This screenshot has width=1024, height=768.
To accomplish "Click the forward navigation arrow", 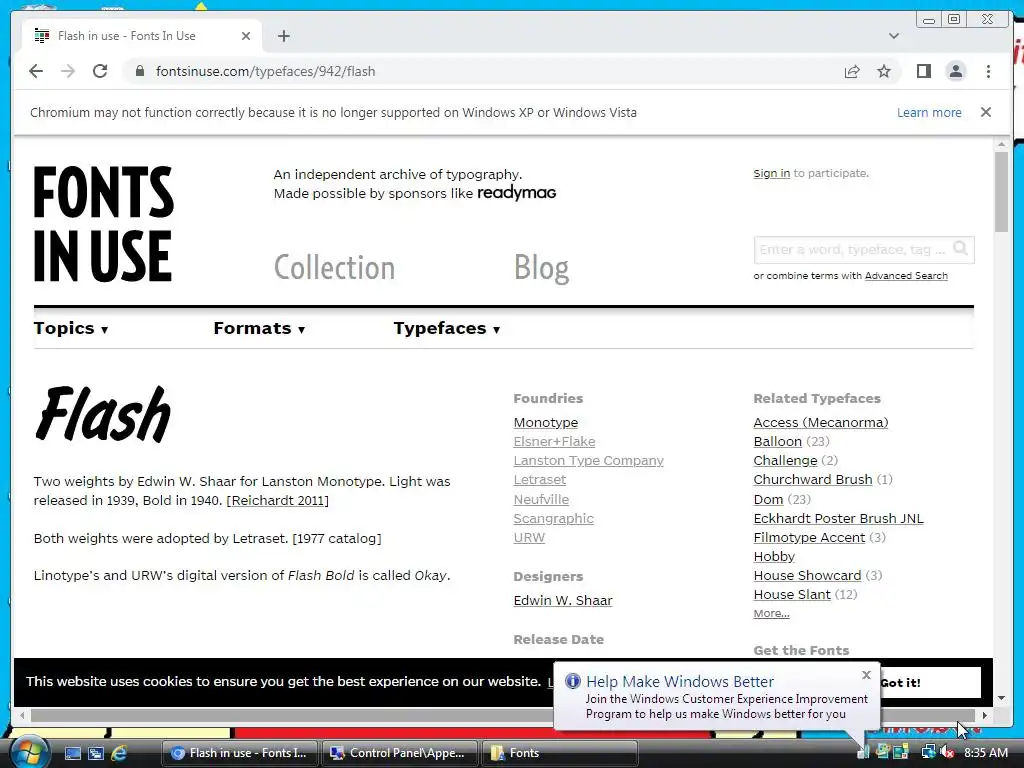I will [68, 71].
